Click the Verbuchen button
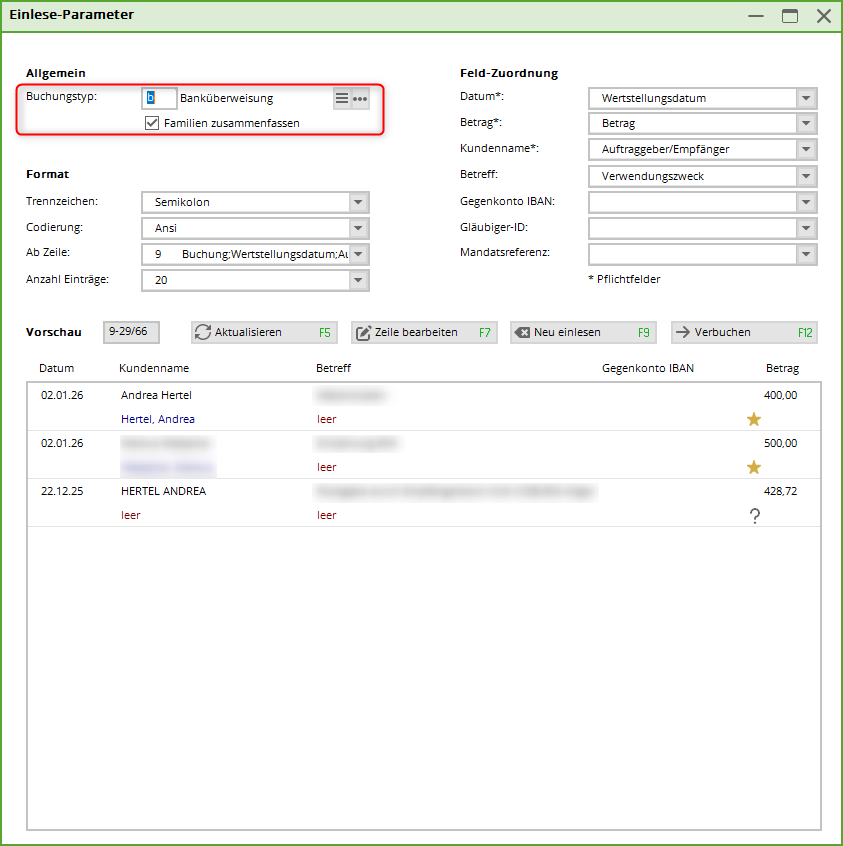843x846 pixels. [744, 332]
